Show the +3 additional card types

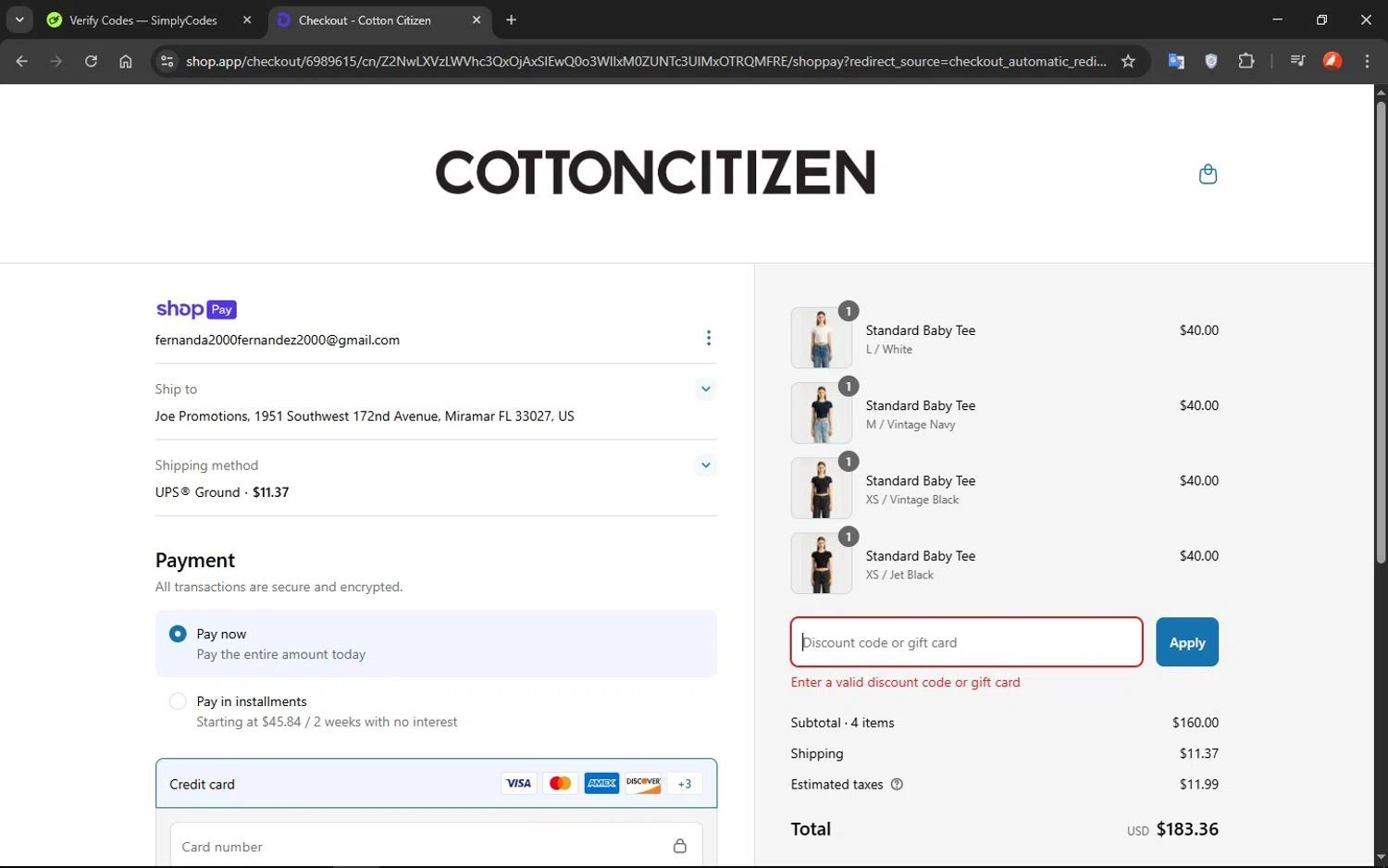pyautogui.click(x=685, y=784)
